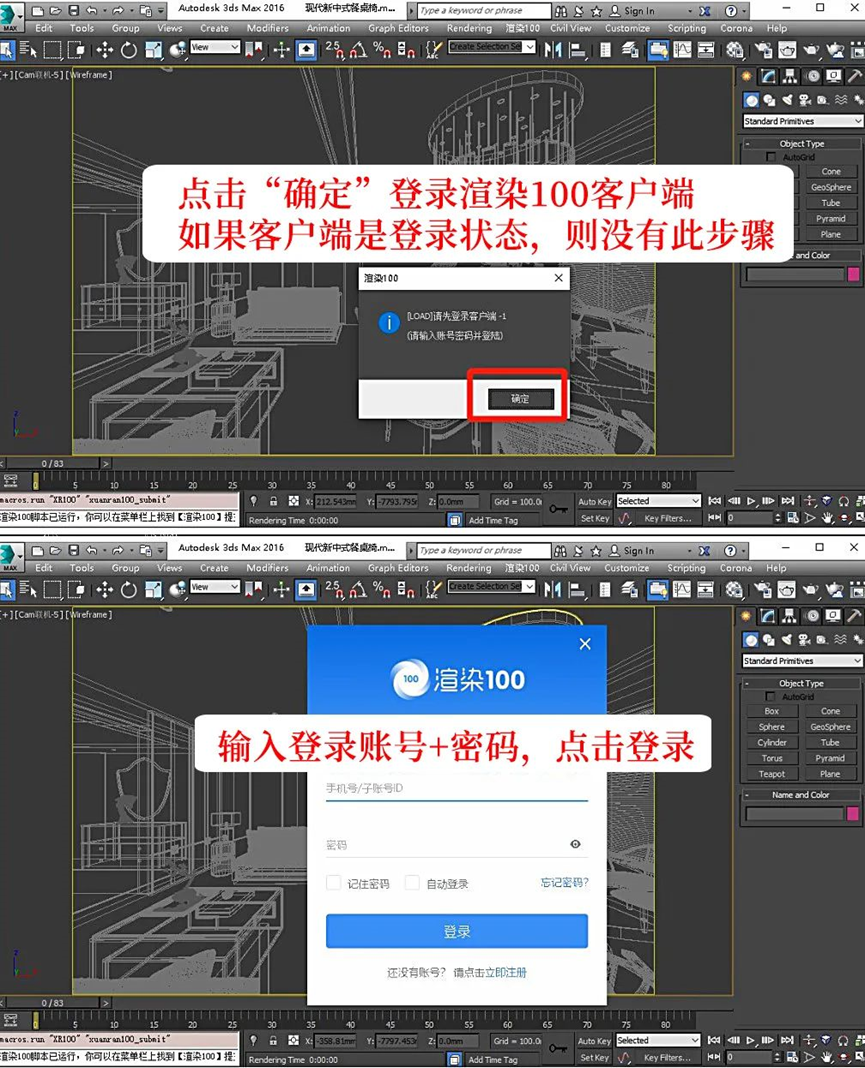Open Selected key dropdown in 确定-dialog window

(658, 501)
